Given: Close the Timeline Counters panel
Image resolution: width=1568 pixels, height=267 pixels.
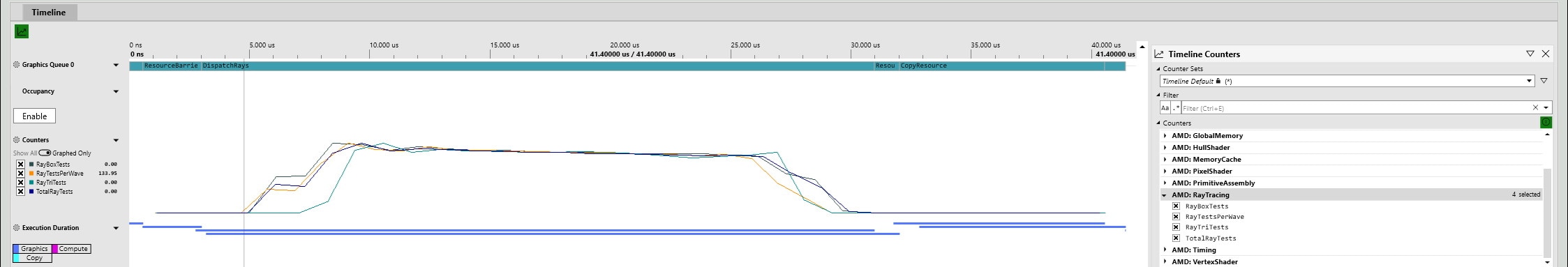Looking at the screenshot, I should click(x=1546, y=54).
